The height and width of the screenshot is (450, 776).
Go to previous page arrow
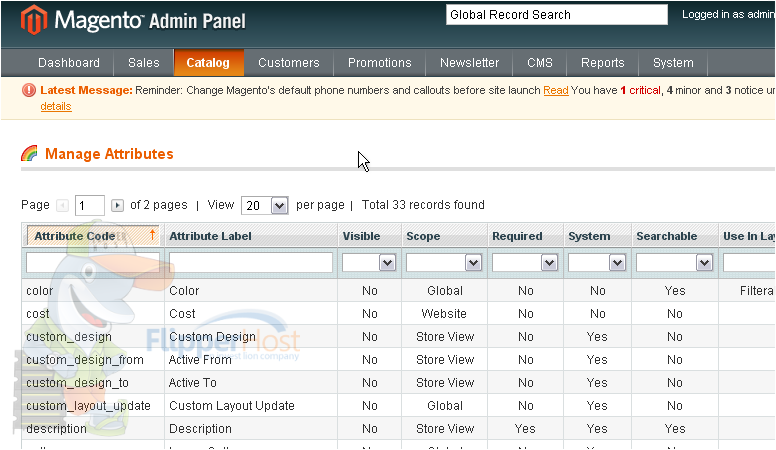[62, 205]
